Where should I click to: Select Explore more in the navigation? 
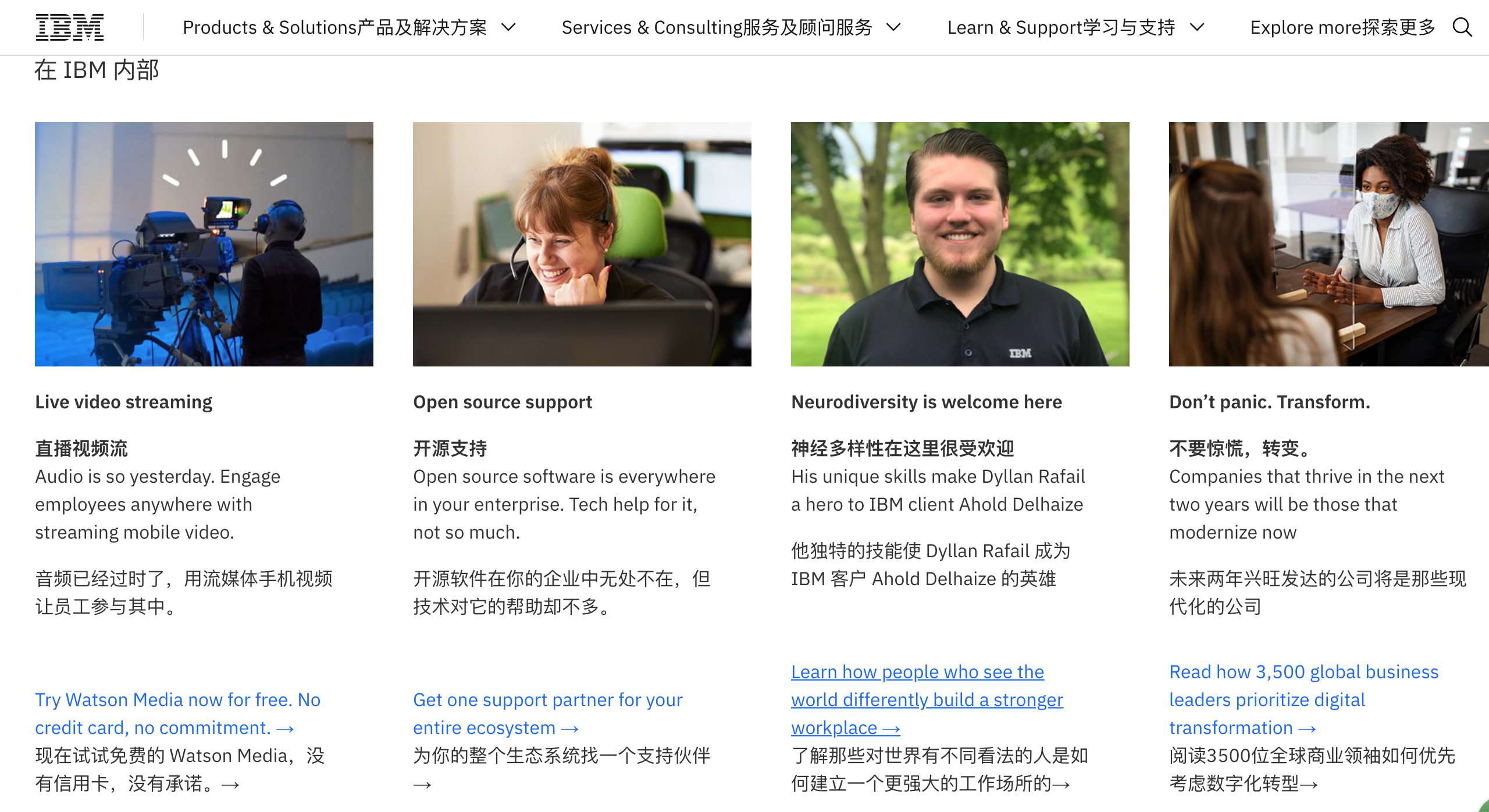[x=1343, y=27]
